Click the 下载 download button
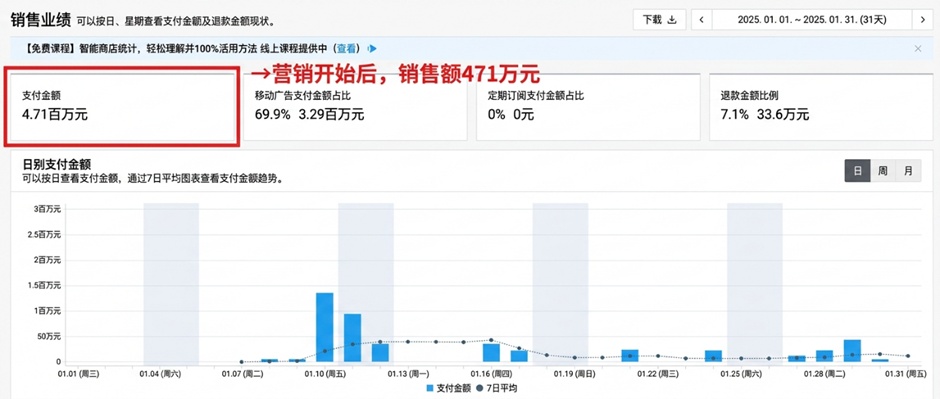 pyautogui.click(x=659, y=19)
